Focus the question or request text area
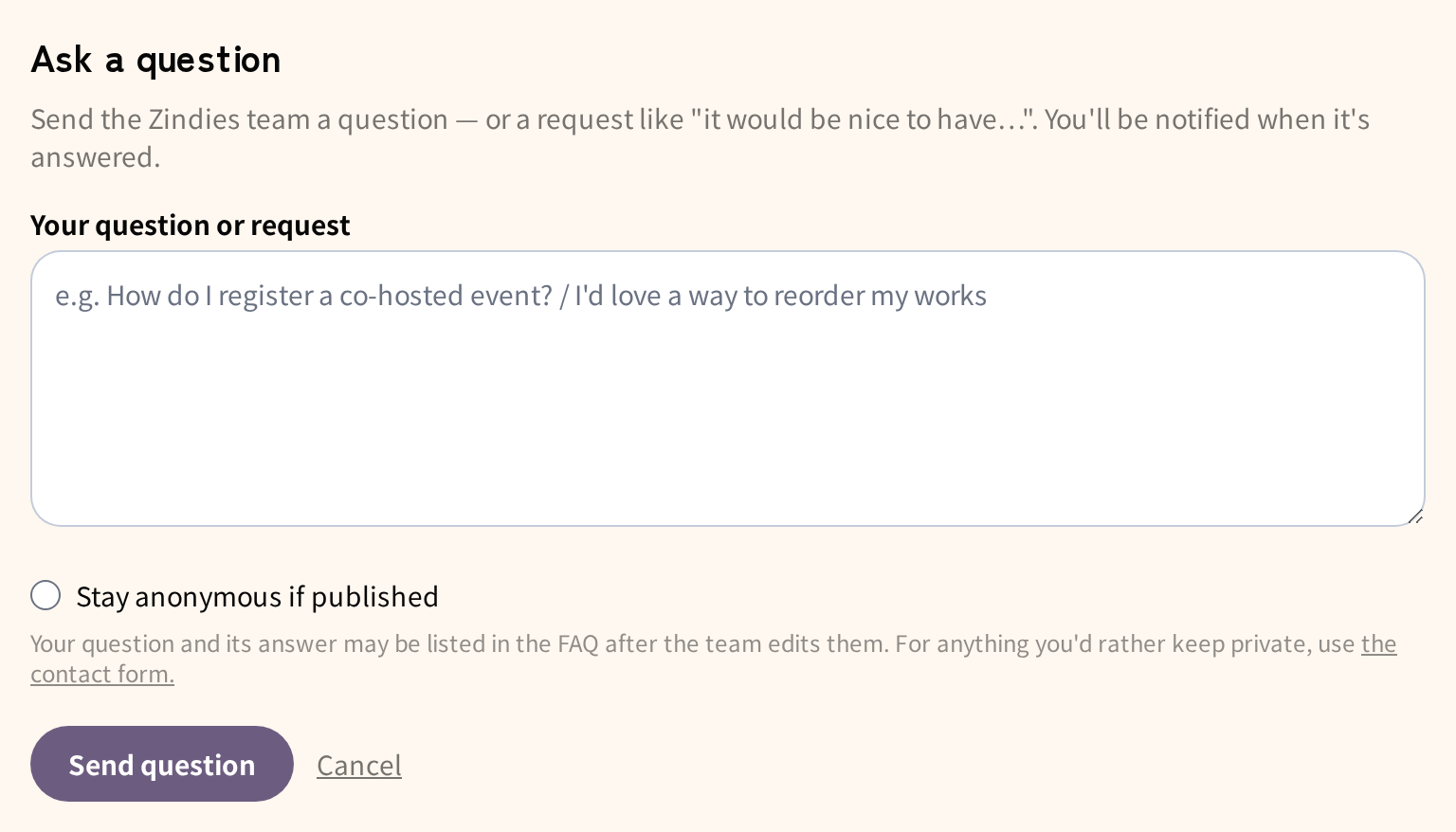The height and width of the screenshot is (832, 1456). click(x=727, y=389)
